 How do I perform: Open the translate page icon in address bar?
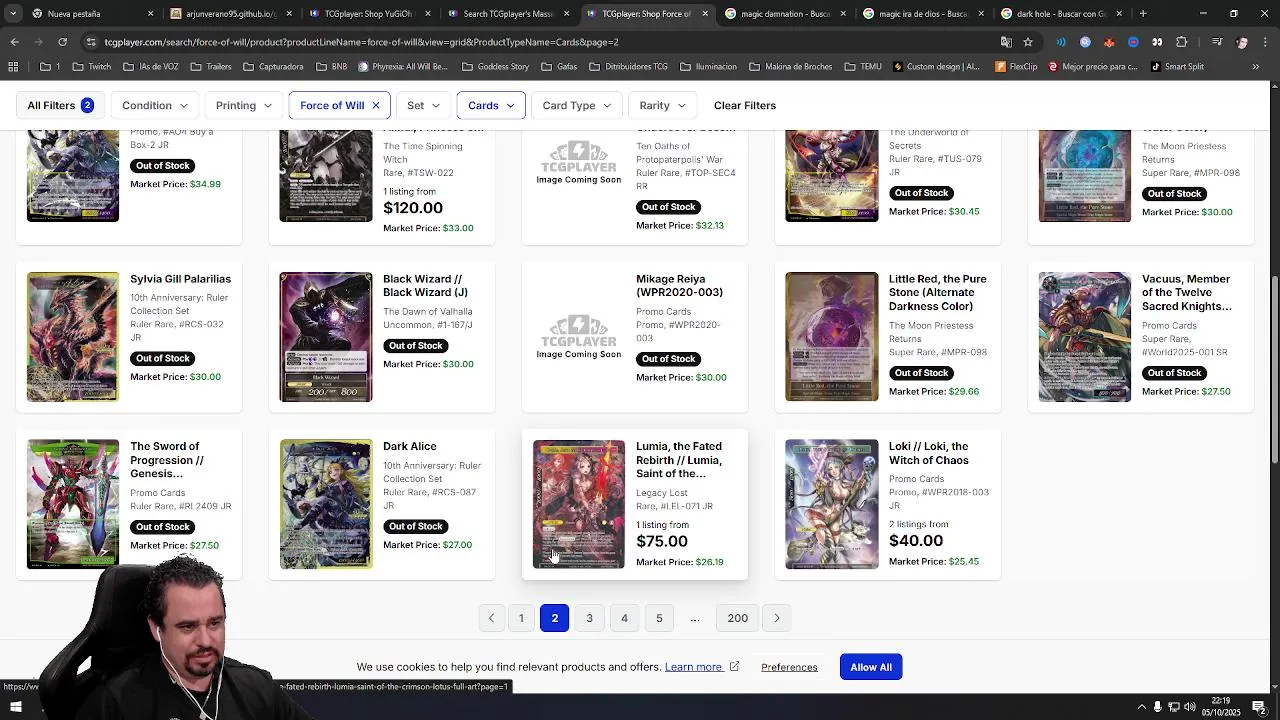pyautogui.click(x=1006, y=42)
